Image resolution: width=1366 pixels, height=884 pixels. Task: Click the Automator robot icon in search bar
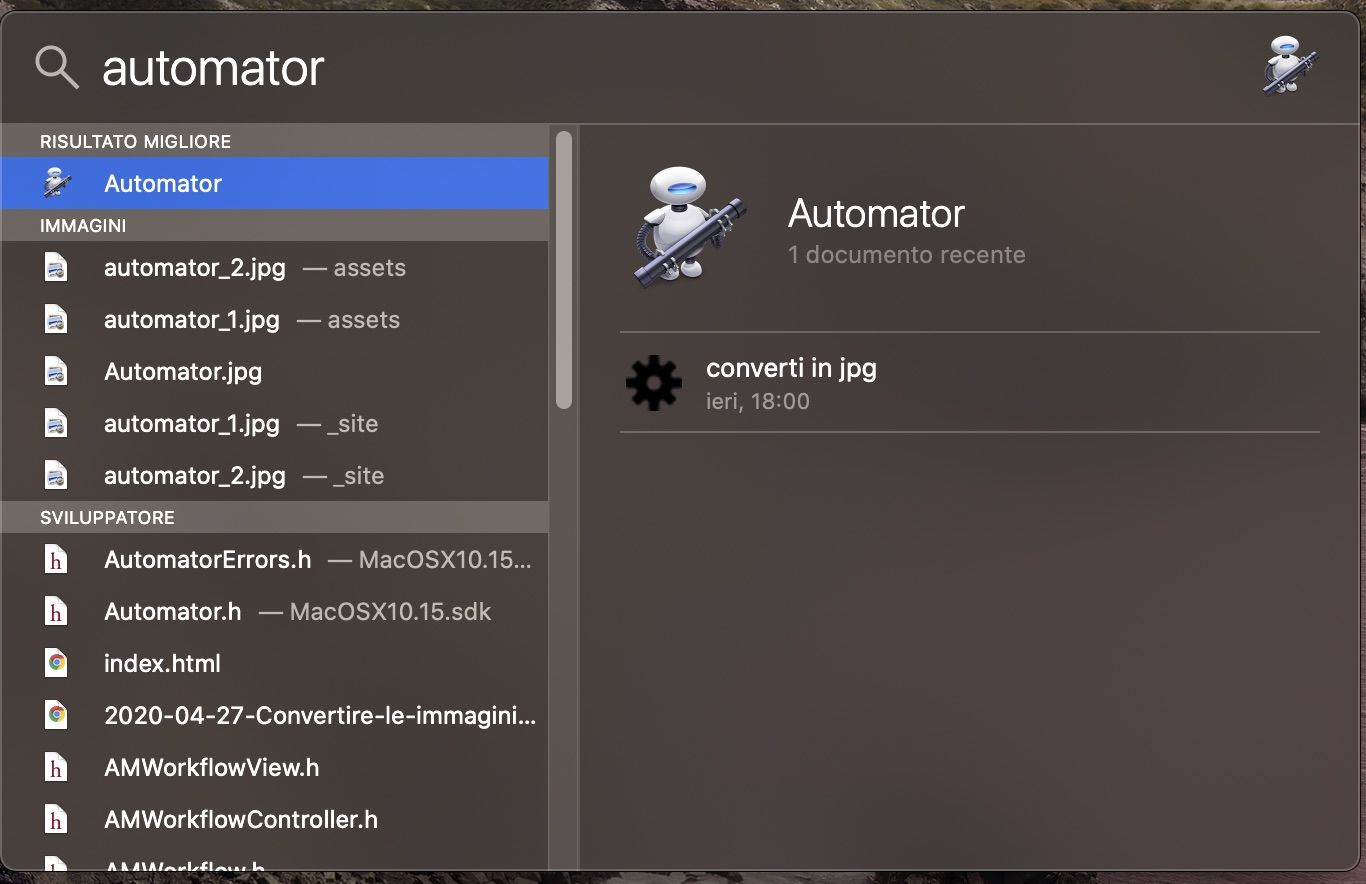point(1289,66)
